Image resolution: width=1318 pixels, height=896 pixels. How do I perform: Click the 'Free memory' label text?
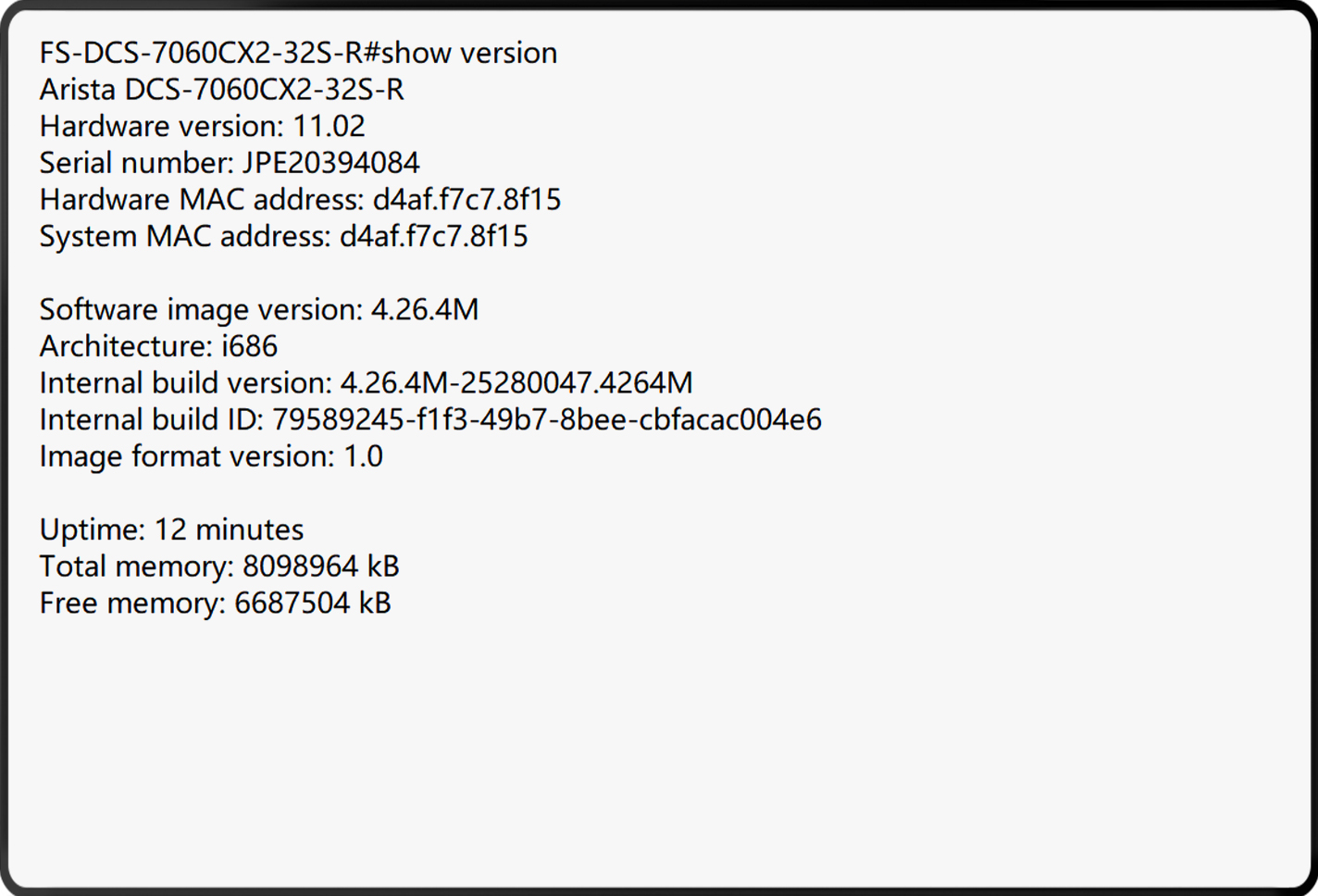coord(131,604)
